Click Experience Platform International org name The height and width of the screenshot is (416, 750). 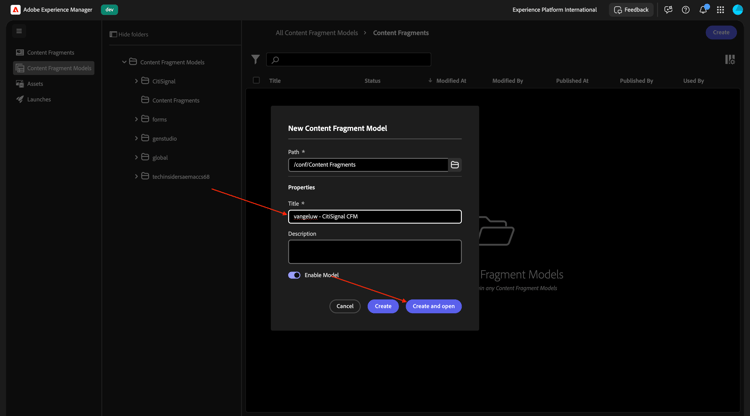pyautogui.click(x=554, y=10)
